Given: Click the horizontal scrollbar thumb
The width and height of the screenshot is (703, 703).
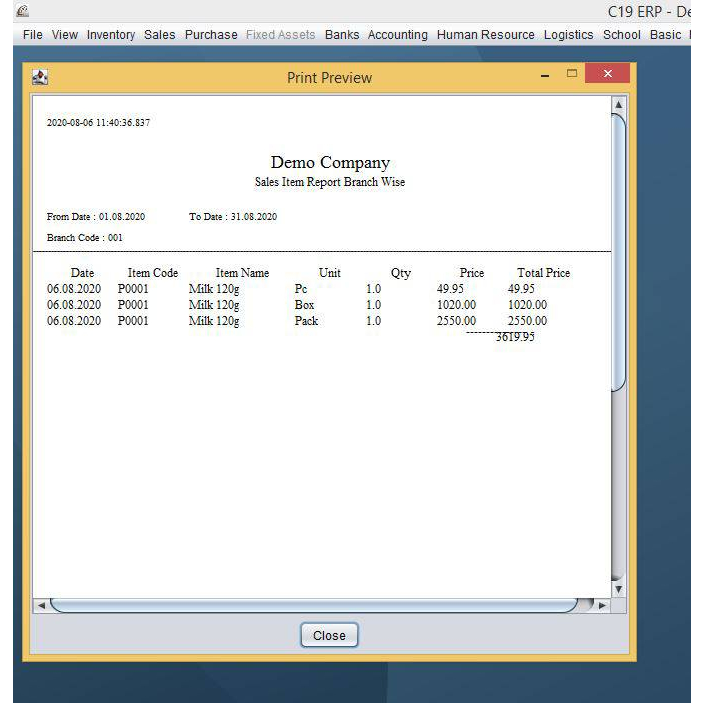Looking at the screenshot, I should (313, 605).
